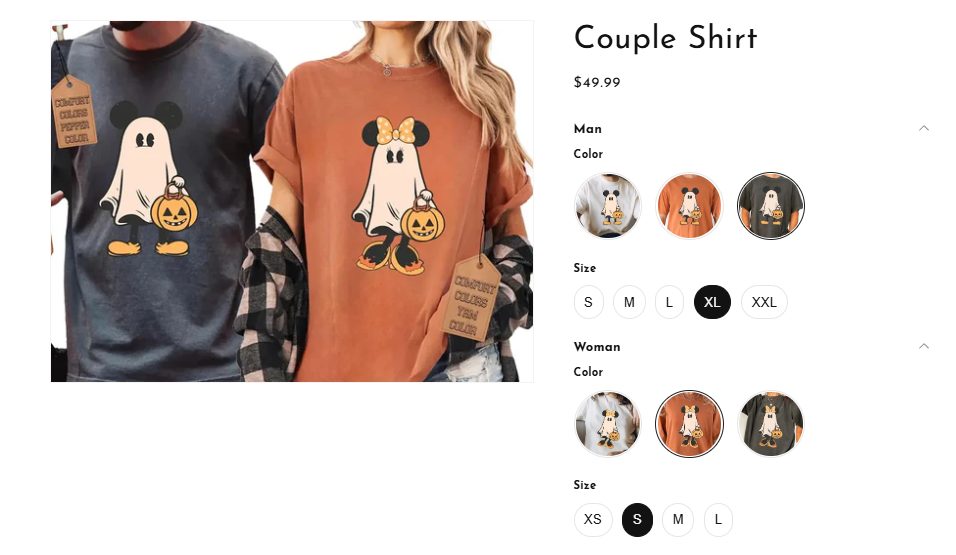This screenshot has height=555, width=956.
Task: Pick Man size XXL
Action: tap(764, 302)
